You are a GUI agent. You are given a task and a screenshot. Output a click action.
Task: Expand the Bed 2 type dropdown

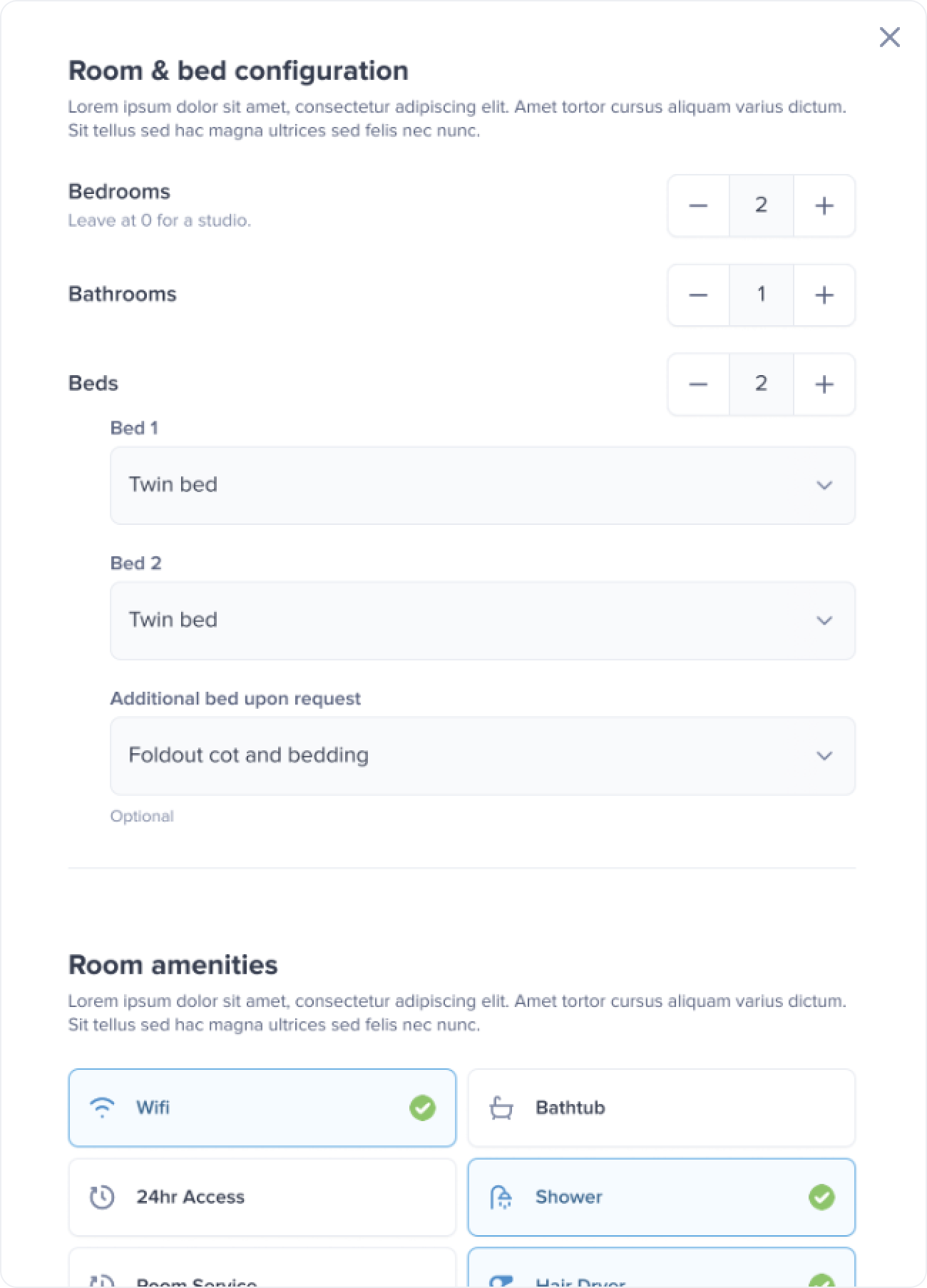(482, 620)
